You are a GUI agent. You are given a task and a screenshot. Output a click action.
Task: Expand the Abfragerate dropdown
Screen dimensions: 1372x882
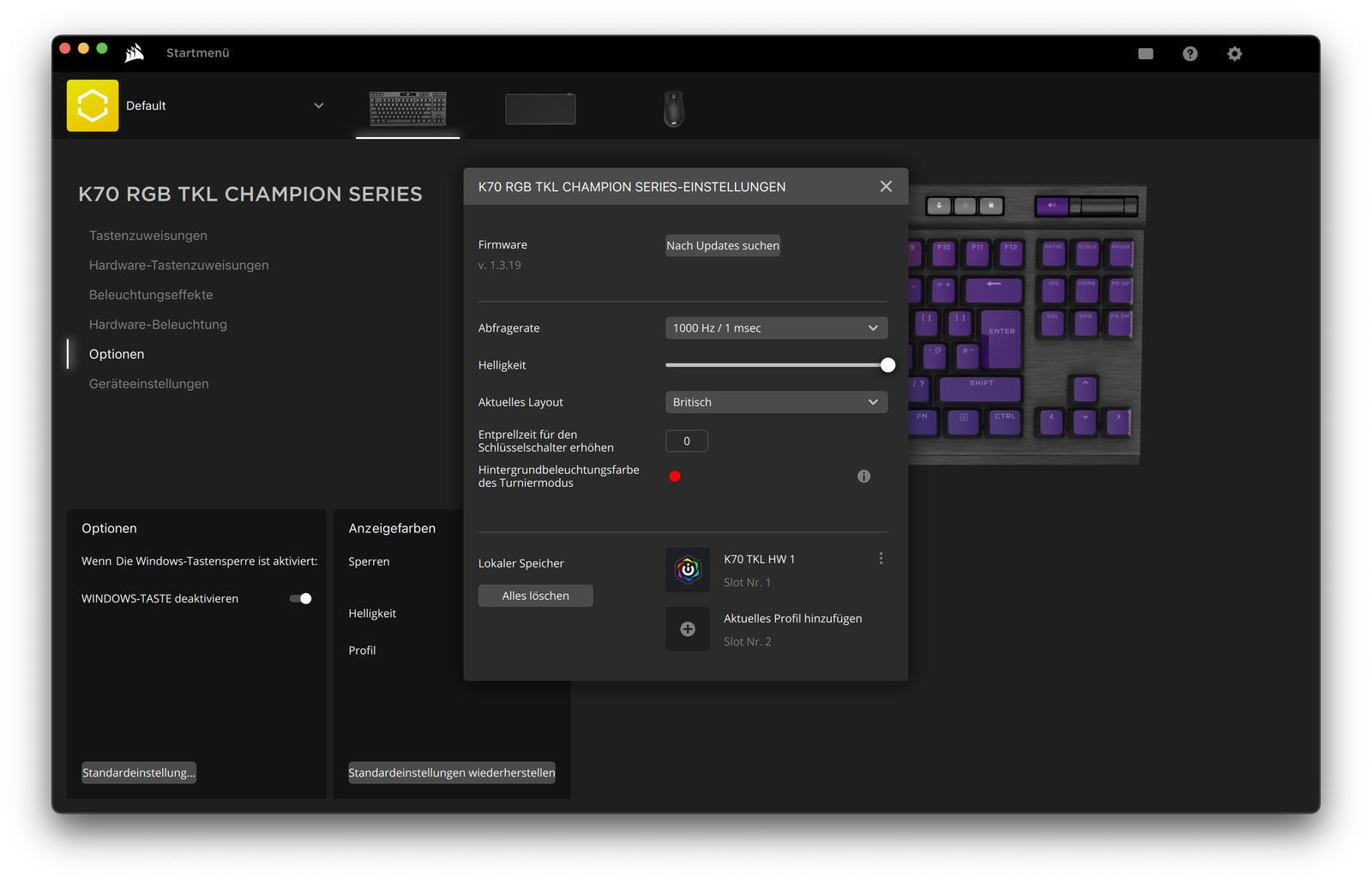coord(776,328)
